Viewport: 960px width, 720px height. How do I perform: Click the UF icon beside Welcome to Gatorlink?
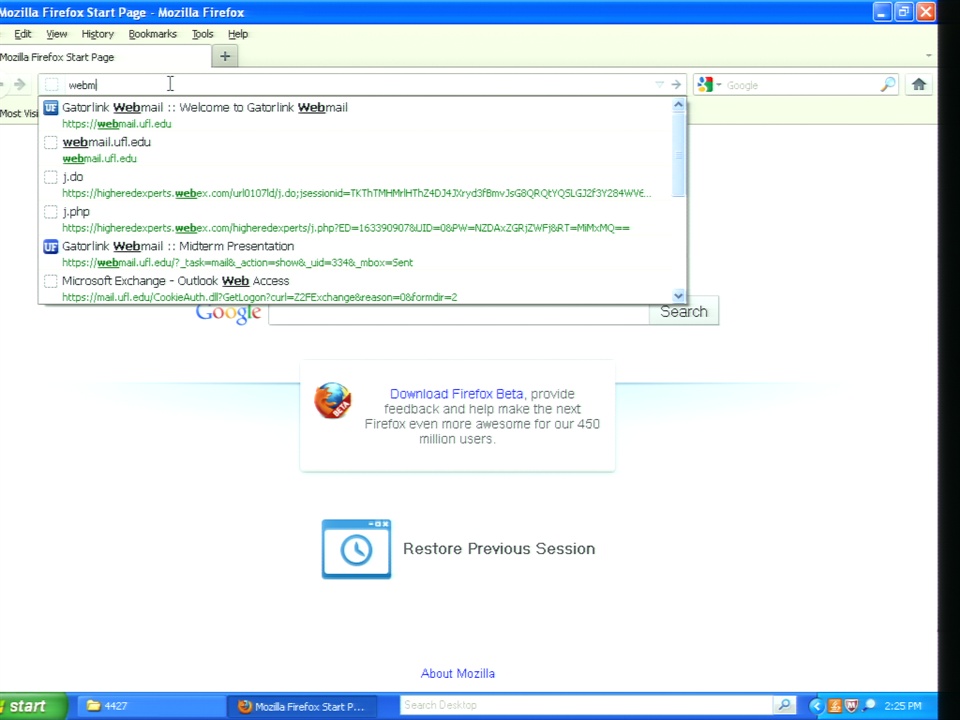(x=51, y=108)
